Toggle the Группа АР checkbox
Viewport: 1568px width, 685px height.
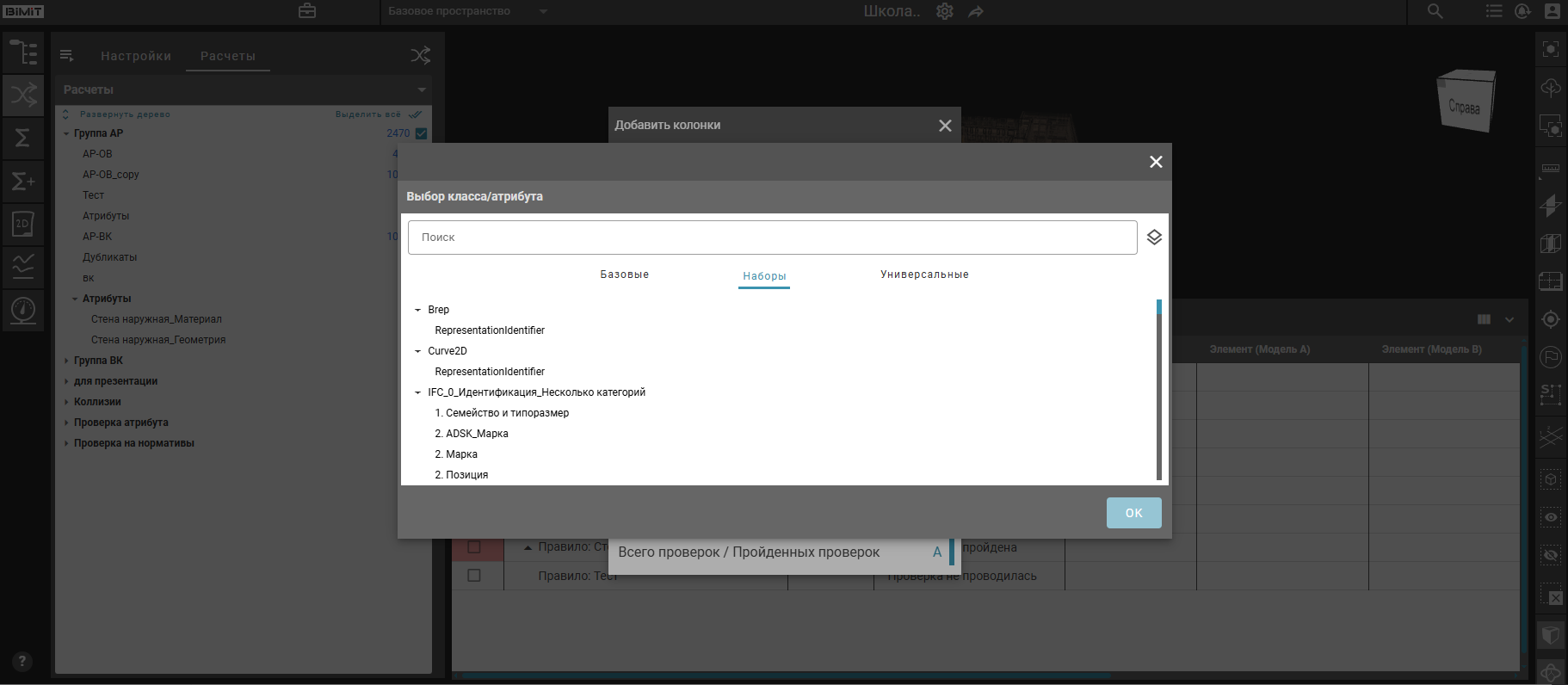click(422, 133)
